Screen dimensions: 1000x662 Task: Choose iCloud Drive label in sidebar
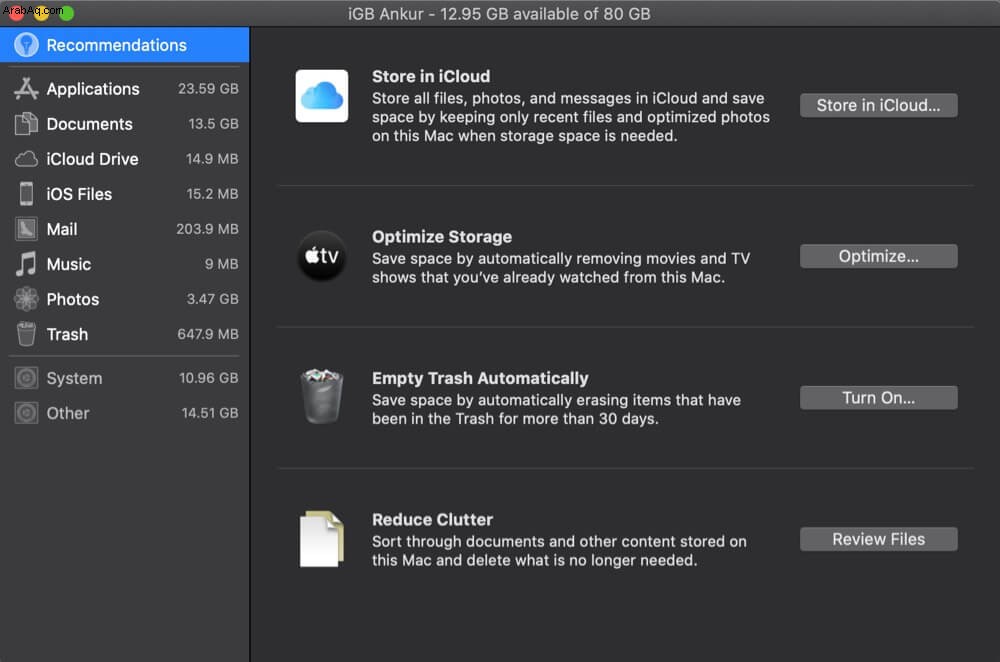pyautogui.click(x=92, y=159)
